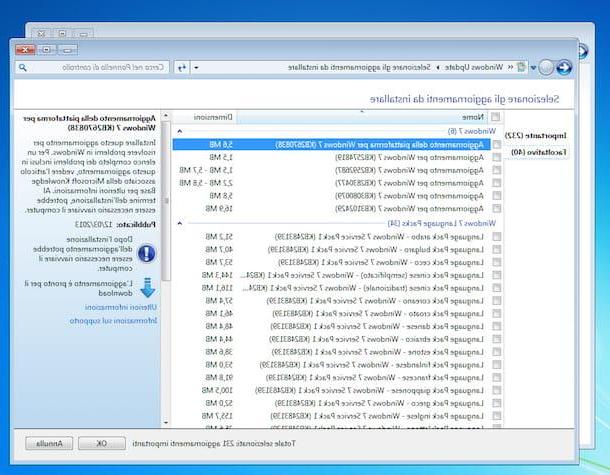Click the 'Cerca nel Pannello di controllo' search field

click(92, 67)
